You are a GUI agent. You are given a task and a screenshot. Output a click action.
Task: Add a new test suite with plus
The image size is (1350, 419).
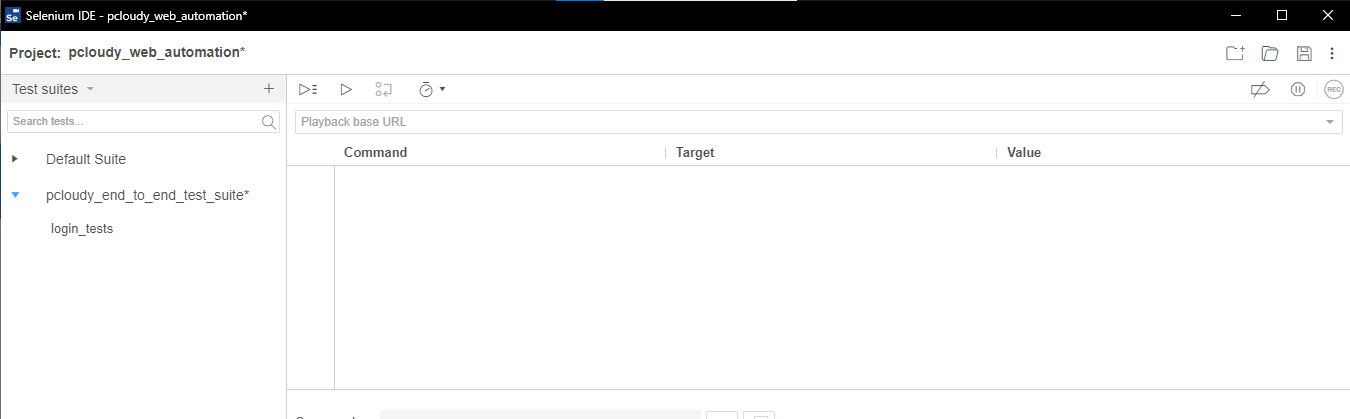pos(269,89)
